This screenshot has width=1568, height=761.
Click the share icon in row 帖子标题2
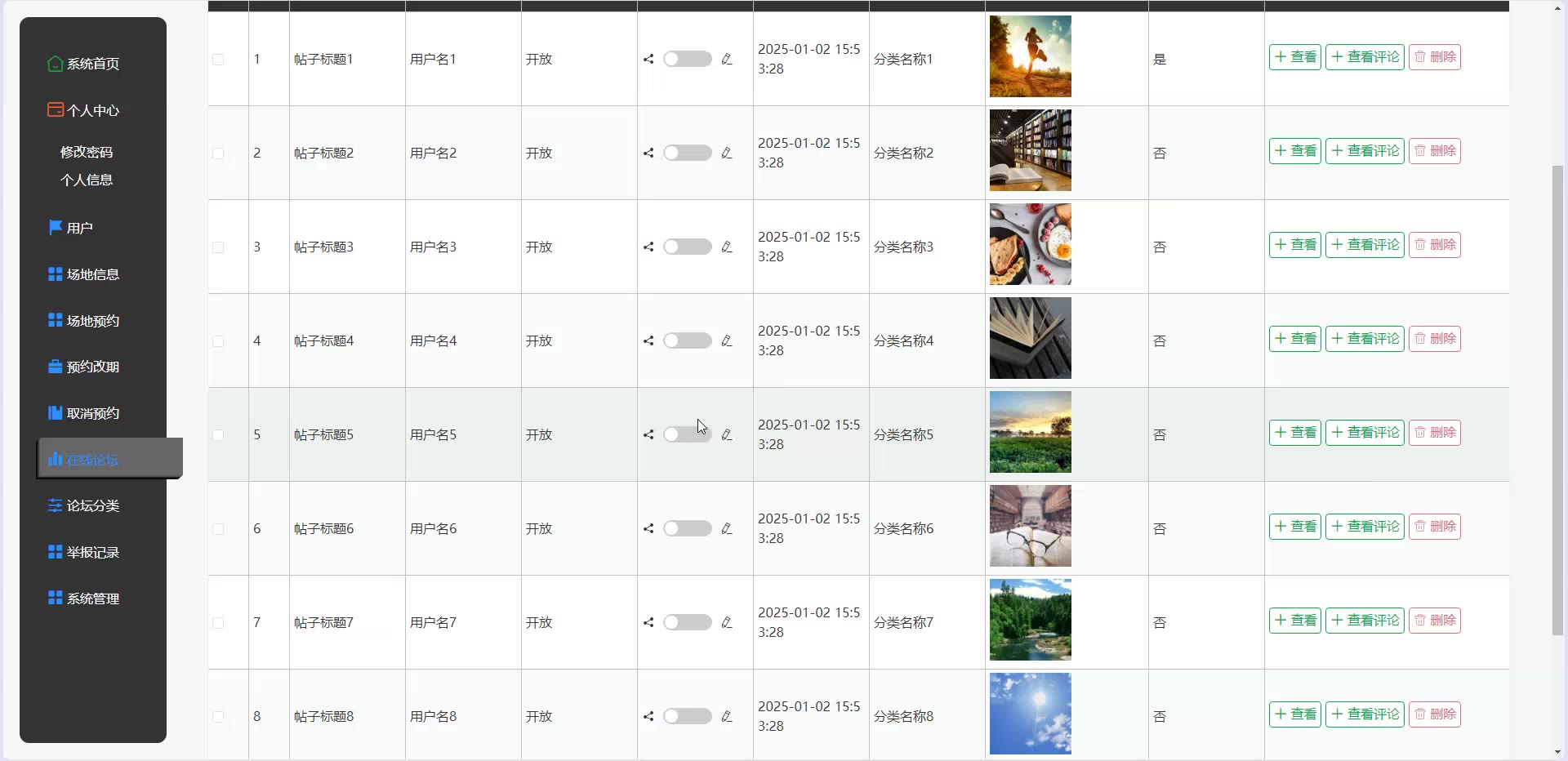tap(648, 153)
